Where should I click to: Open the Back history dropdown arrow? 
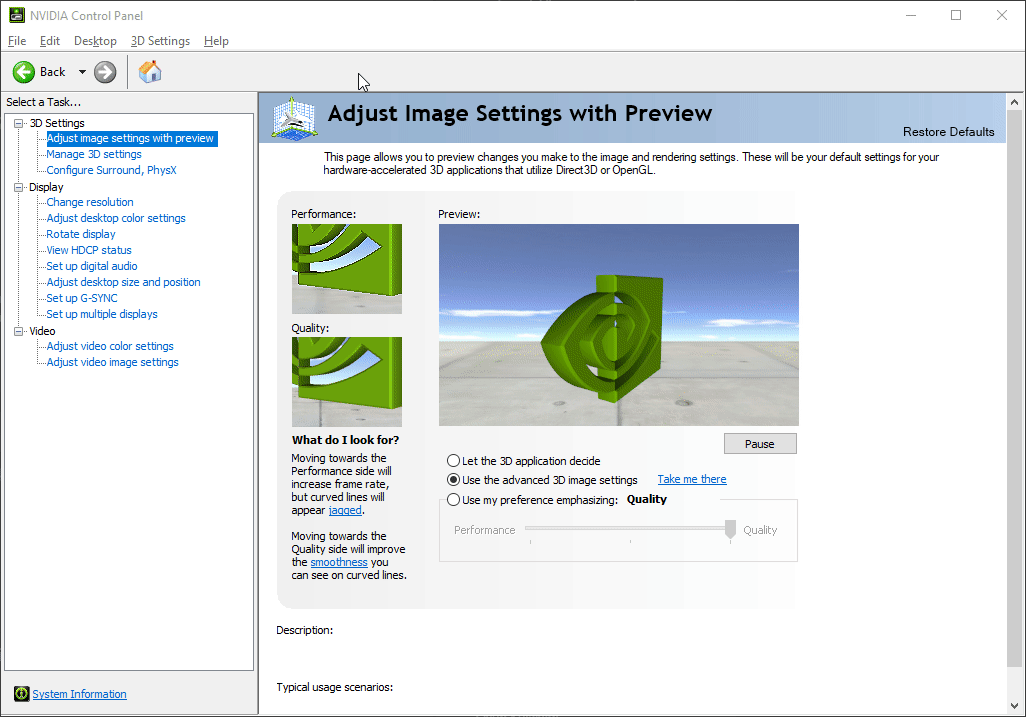(82, 72)
